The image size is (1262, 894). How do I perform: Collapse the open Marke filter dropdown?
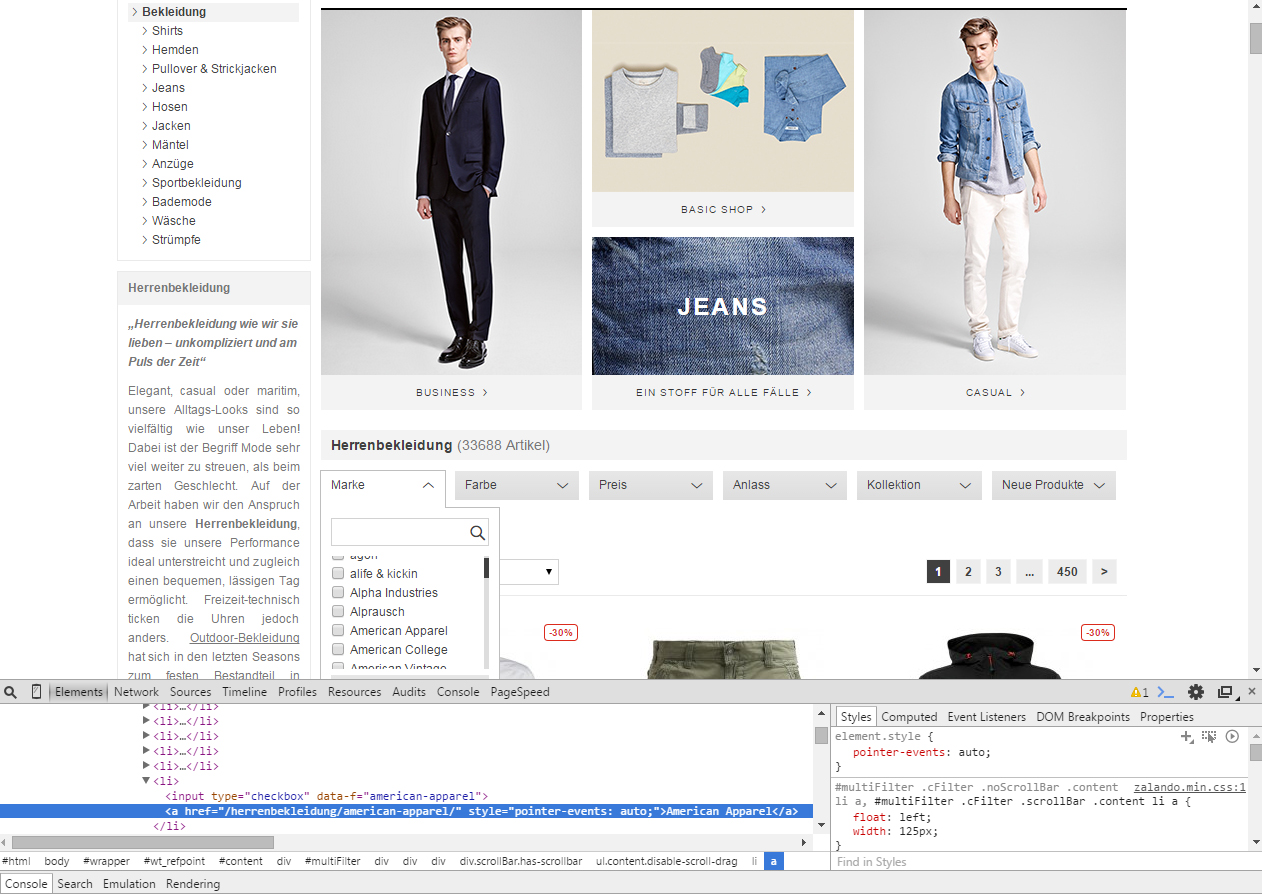383,485
